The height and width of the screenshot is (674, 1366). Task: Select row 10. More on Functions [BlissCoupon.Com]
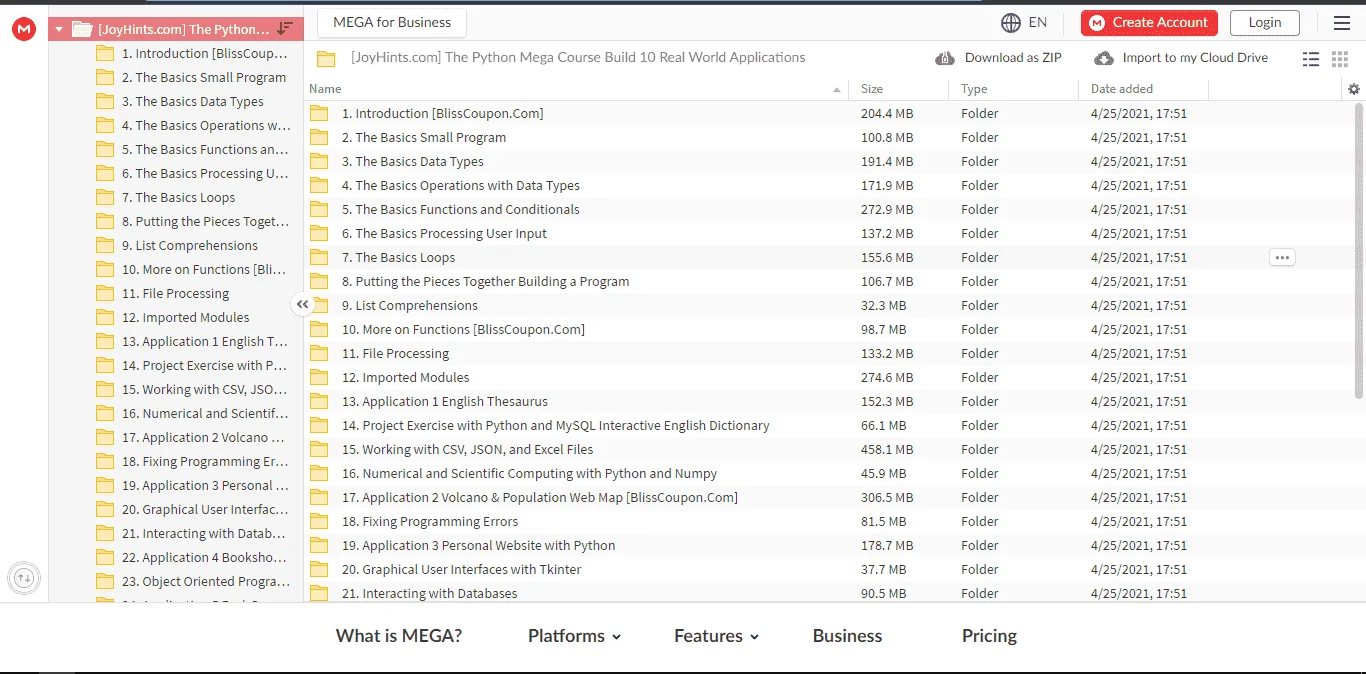829,329
